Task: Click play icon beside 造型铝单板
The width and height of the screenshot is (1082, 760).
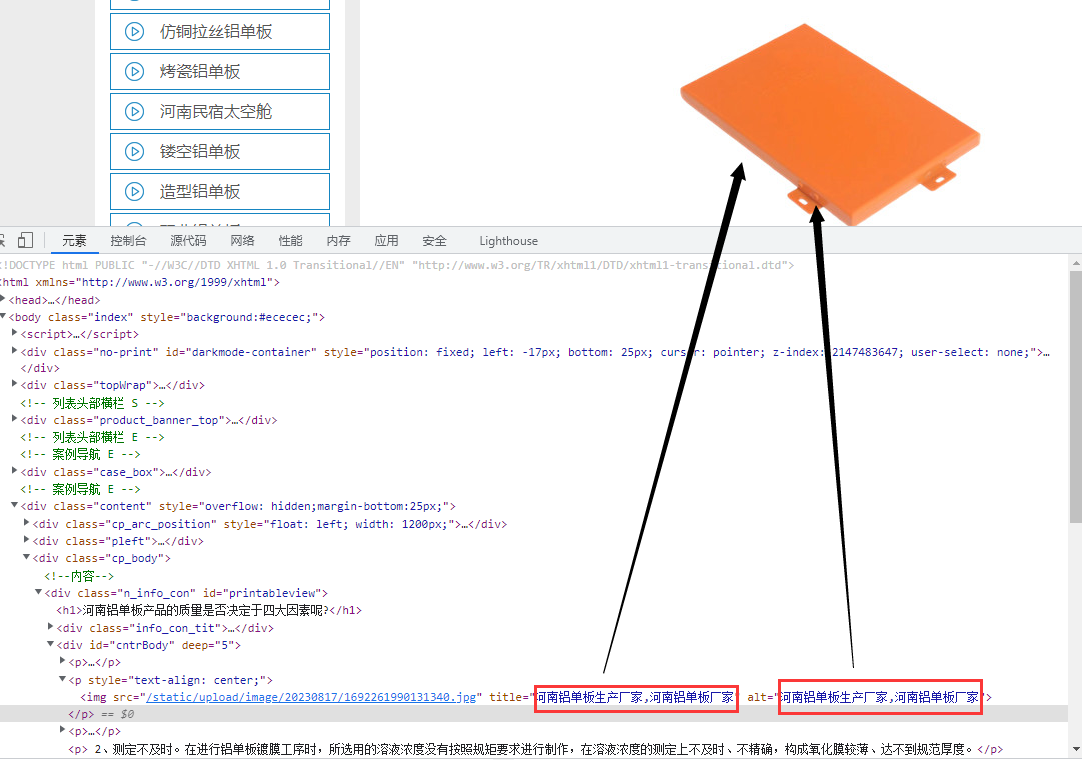Action: [134, 192]
